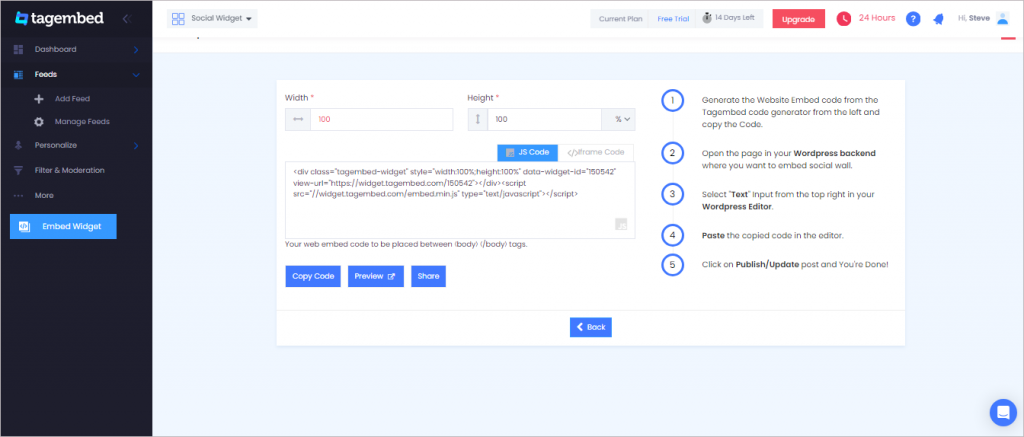The image size is (1024, 437).
Task: Click the Preview button
Action: click(376, 276)
